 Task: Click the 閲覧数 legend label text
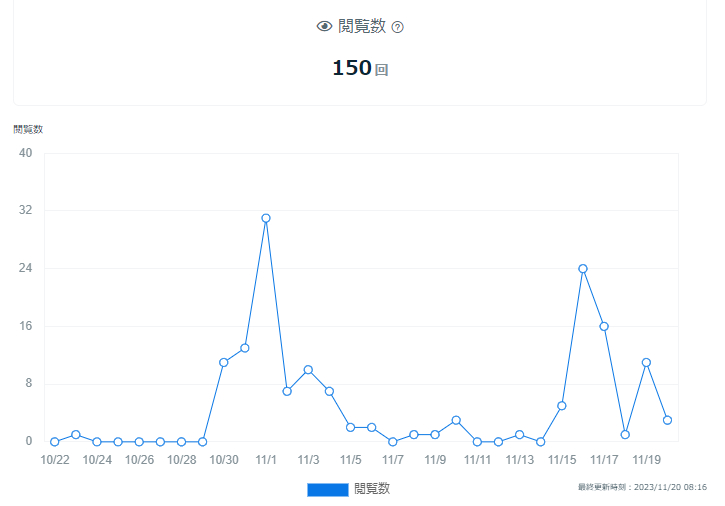coord(372,489)
